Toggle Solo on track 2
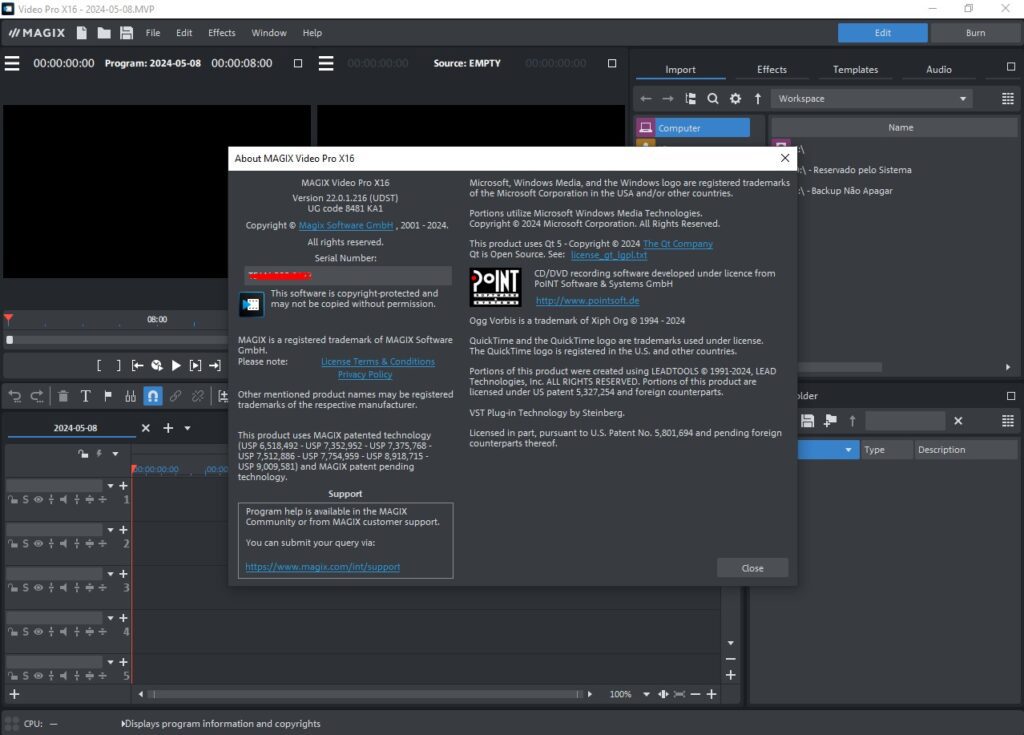 coord(26,542)
